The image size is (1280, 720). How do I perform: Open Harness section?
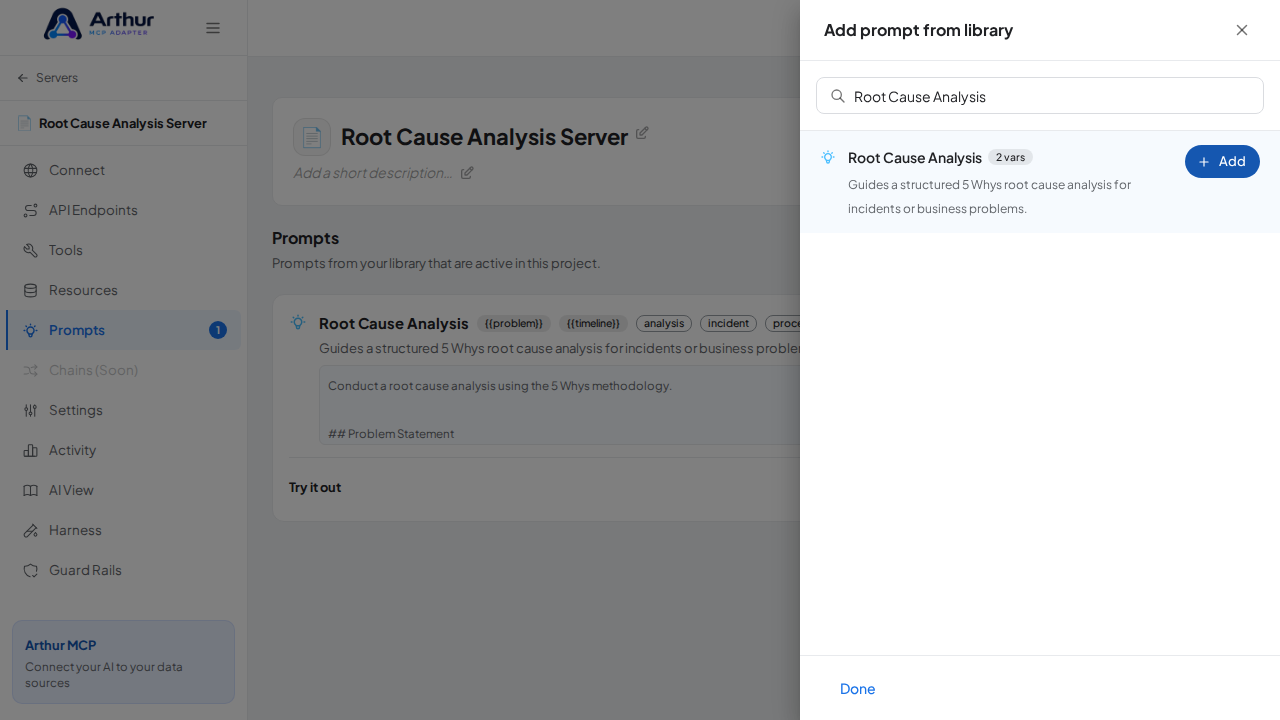(123, 530)
